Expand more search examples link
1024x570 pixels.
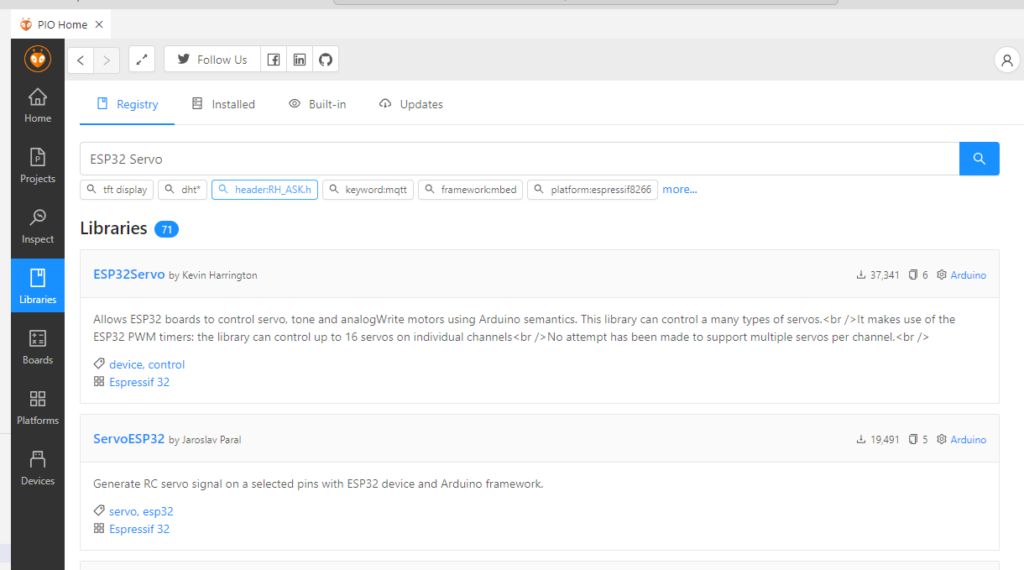[679, 189]
